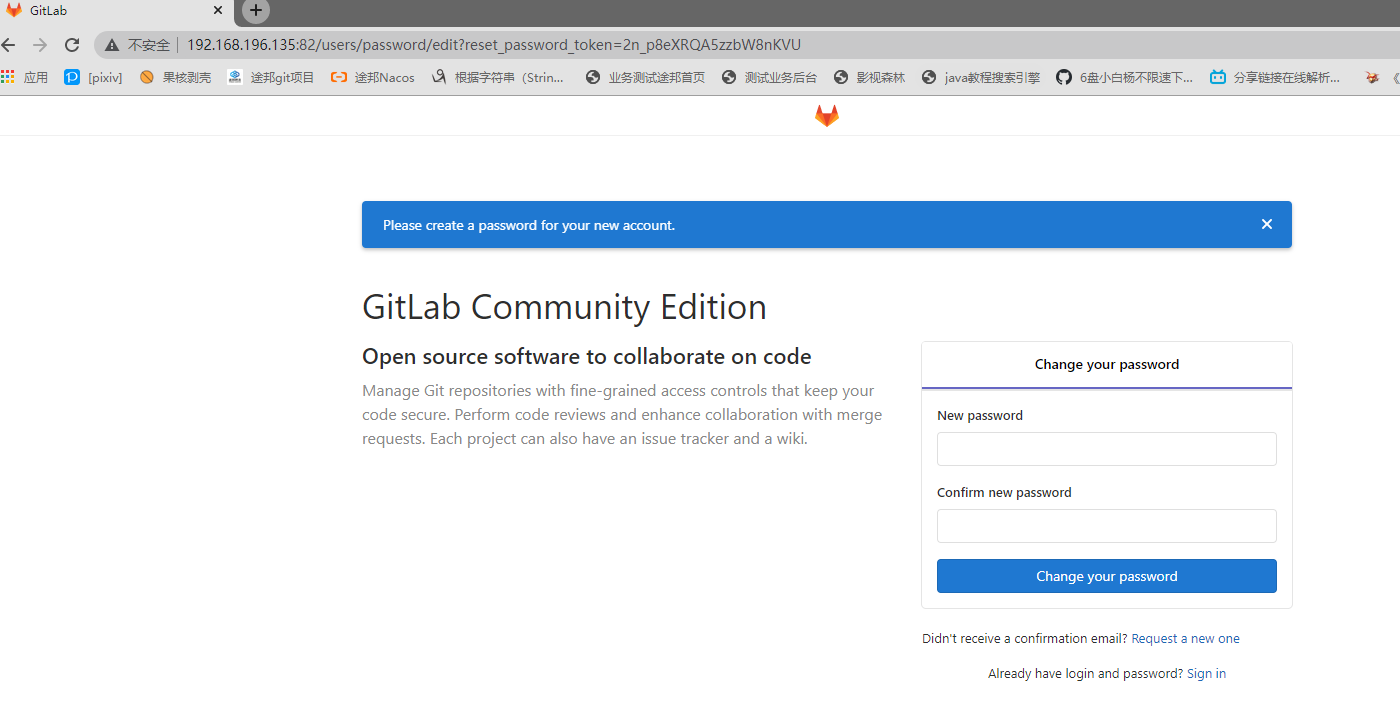The height and width of the screenshot is (725, 1400).
Task: Click the address bar URL
Action: tap(494, 45)
